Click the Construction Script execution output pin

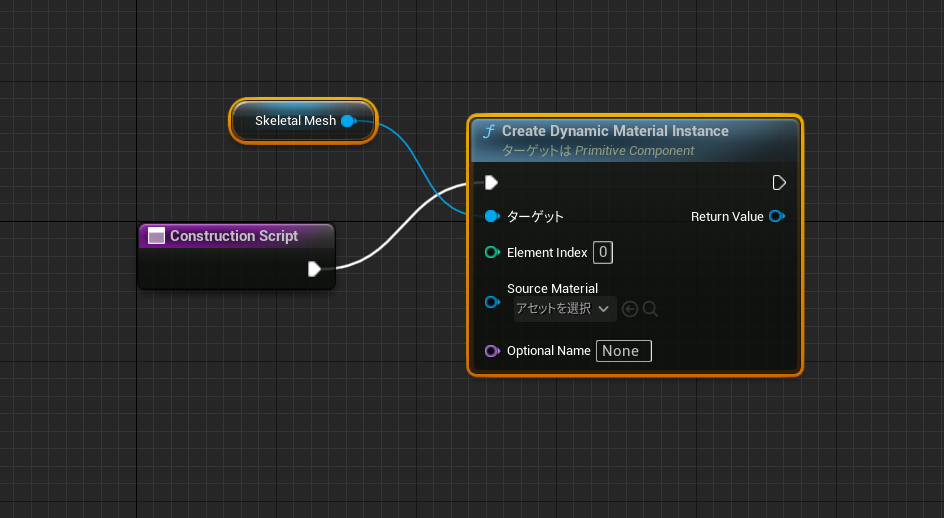click(x=314, y=268)
